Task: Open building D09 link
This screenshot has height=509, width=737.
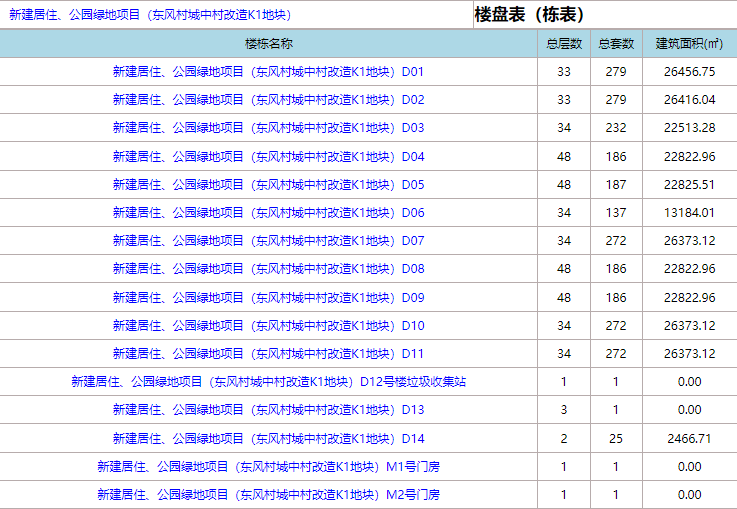Action: click(268, 298)
